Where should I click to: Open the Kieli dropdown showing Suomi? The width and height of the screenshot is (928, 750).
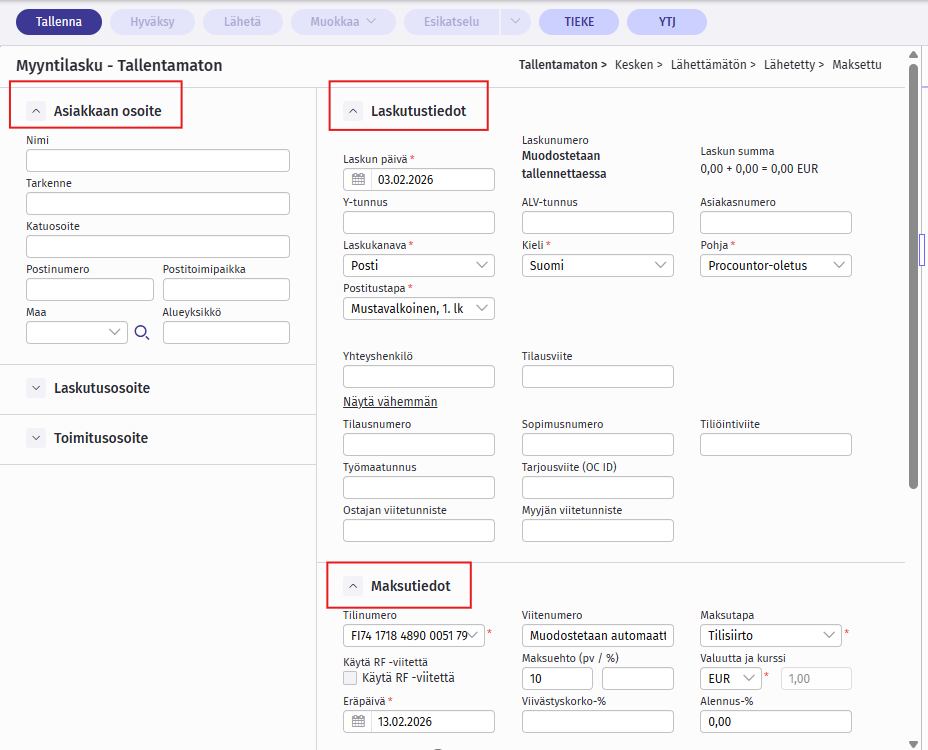coord(597,265)
